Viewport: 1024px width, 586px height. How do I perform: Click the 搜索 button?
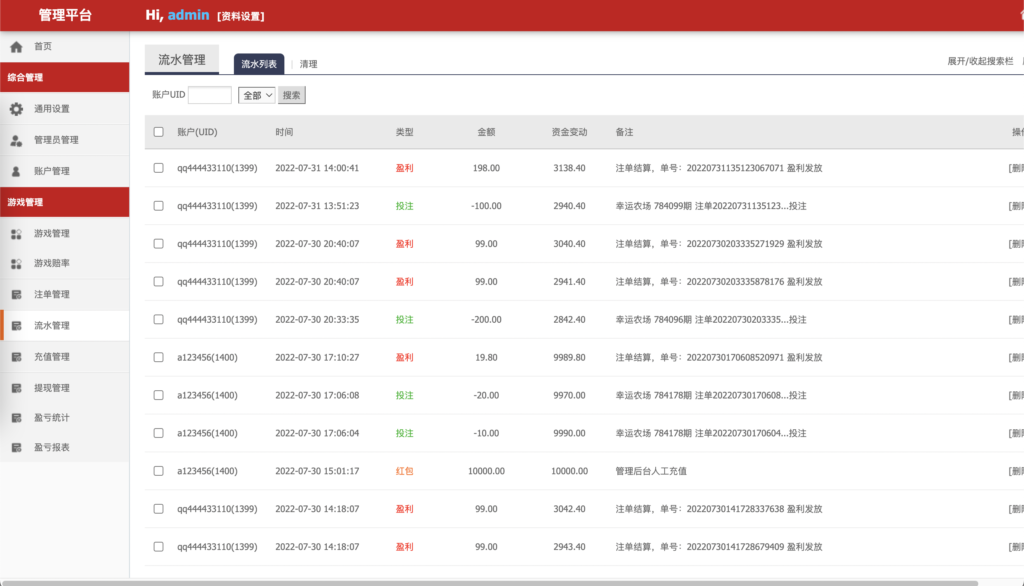pos(291,95)
